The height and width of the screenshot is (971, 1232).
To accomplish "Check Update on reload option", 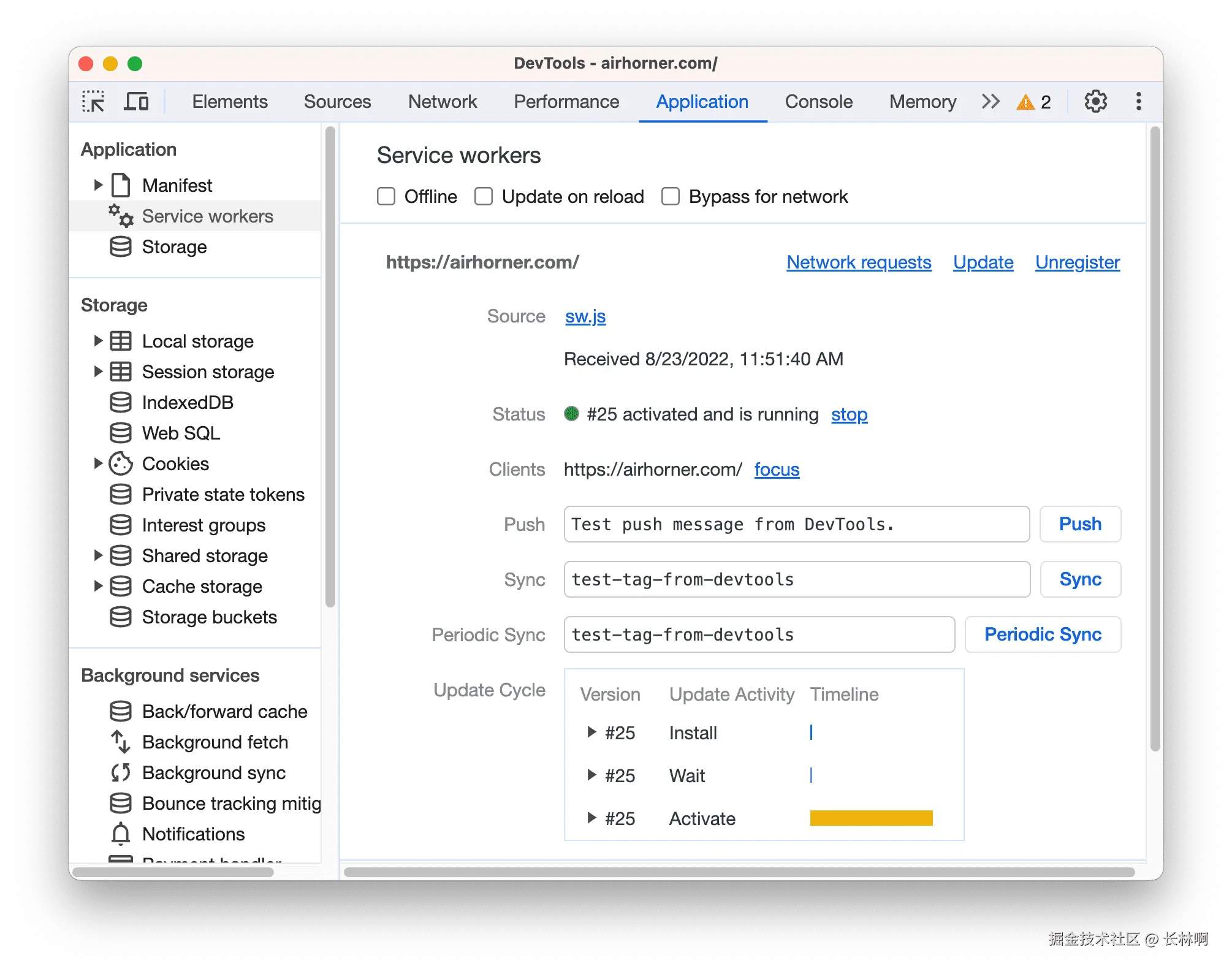I will click(x=484, y=197).
